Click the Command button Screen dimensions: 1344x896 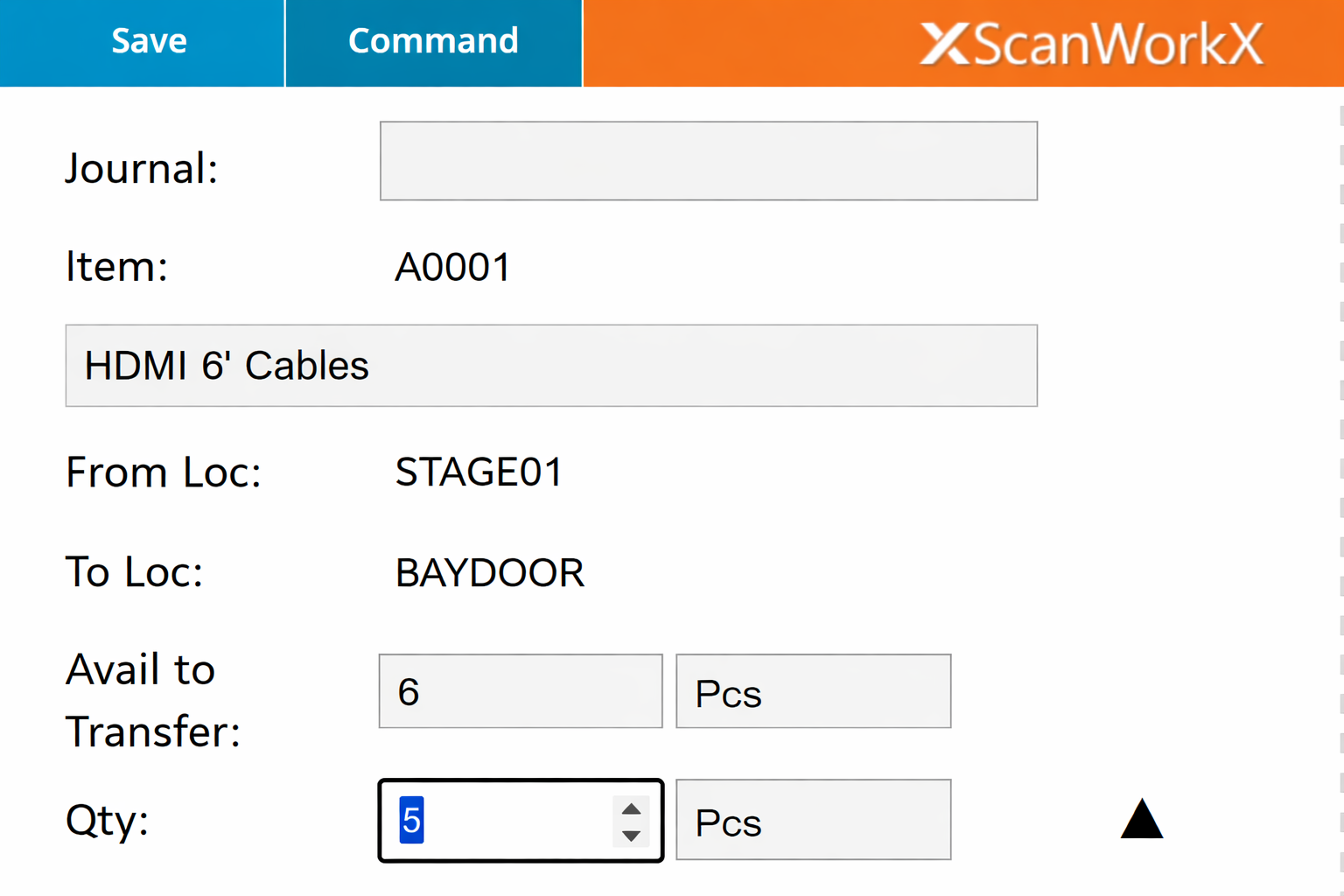tap(433, 41)
